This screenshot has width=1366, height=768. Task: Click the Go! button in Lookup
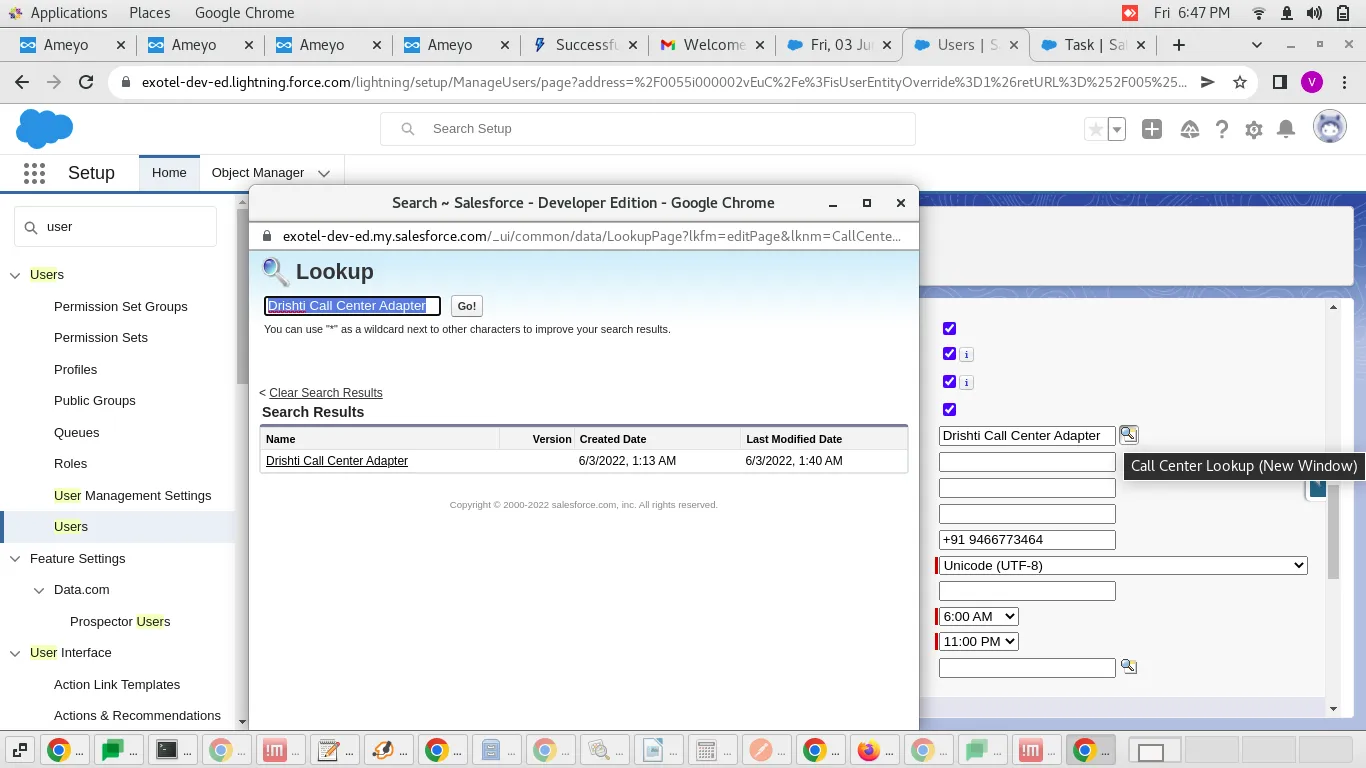pos(467,306)
